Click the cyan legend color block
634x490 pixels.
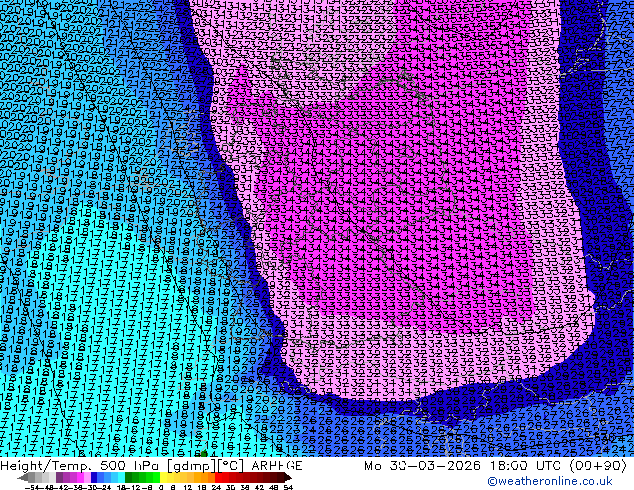click(121, 478)
